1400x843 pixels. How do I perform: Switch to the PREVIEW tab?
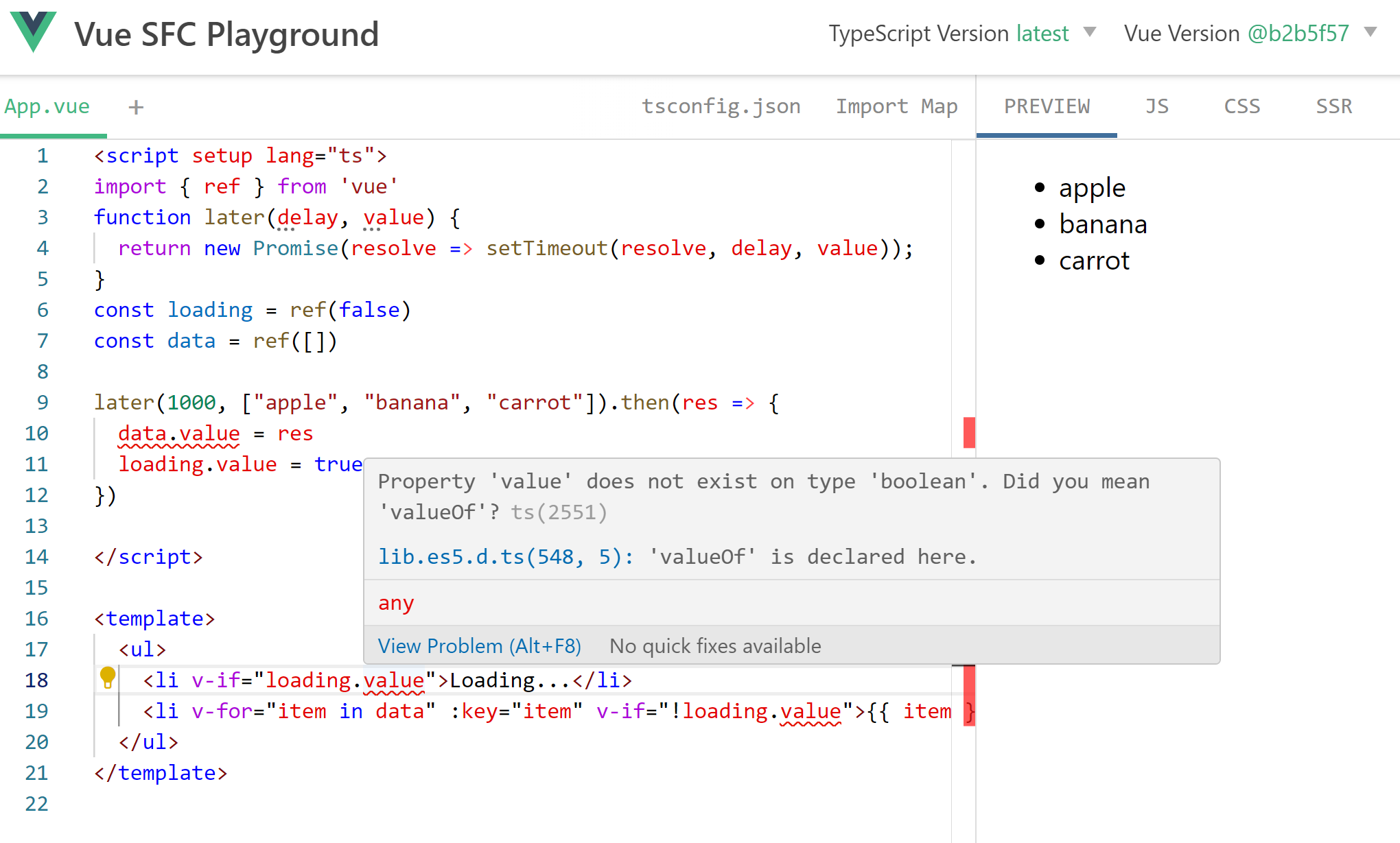(1047, 106)
